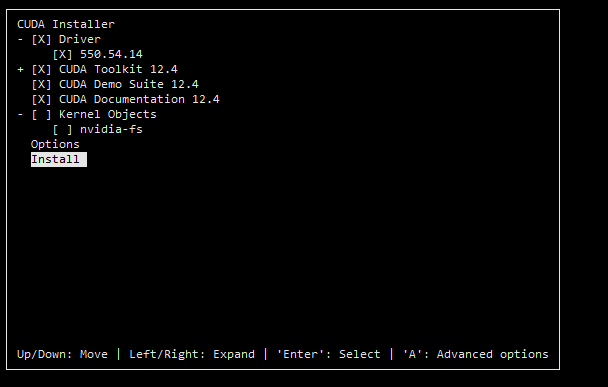Toggle the Driver checkbox
608x387 pixels.
(x=41, y=39)
